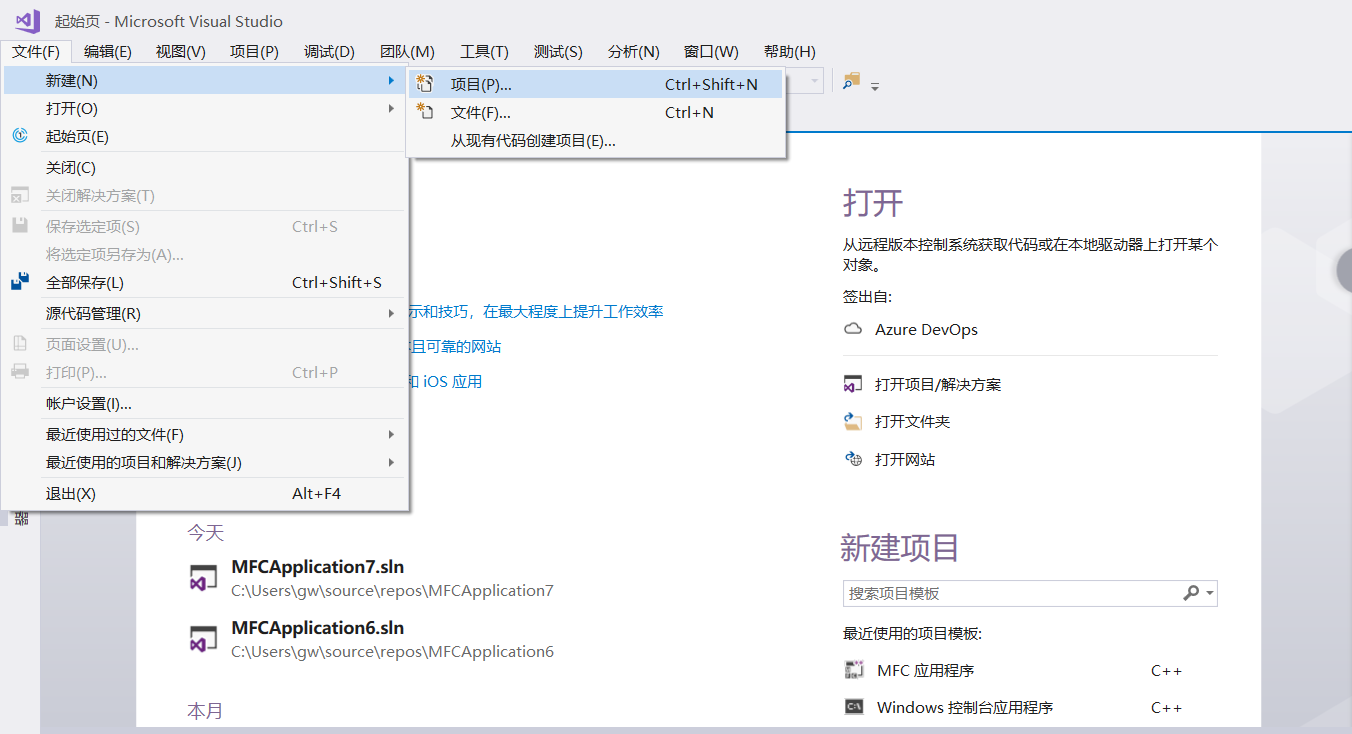Open the 编辑(E) menu

coord(108,52)
